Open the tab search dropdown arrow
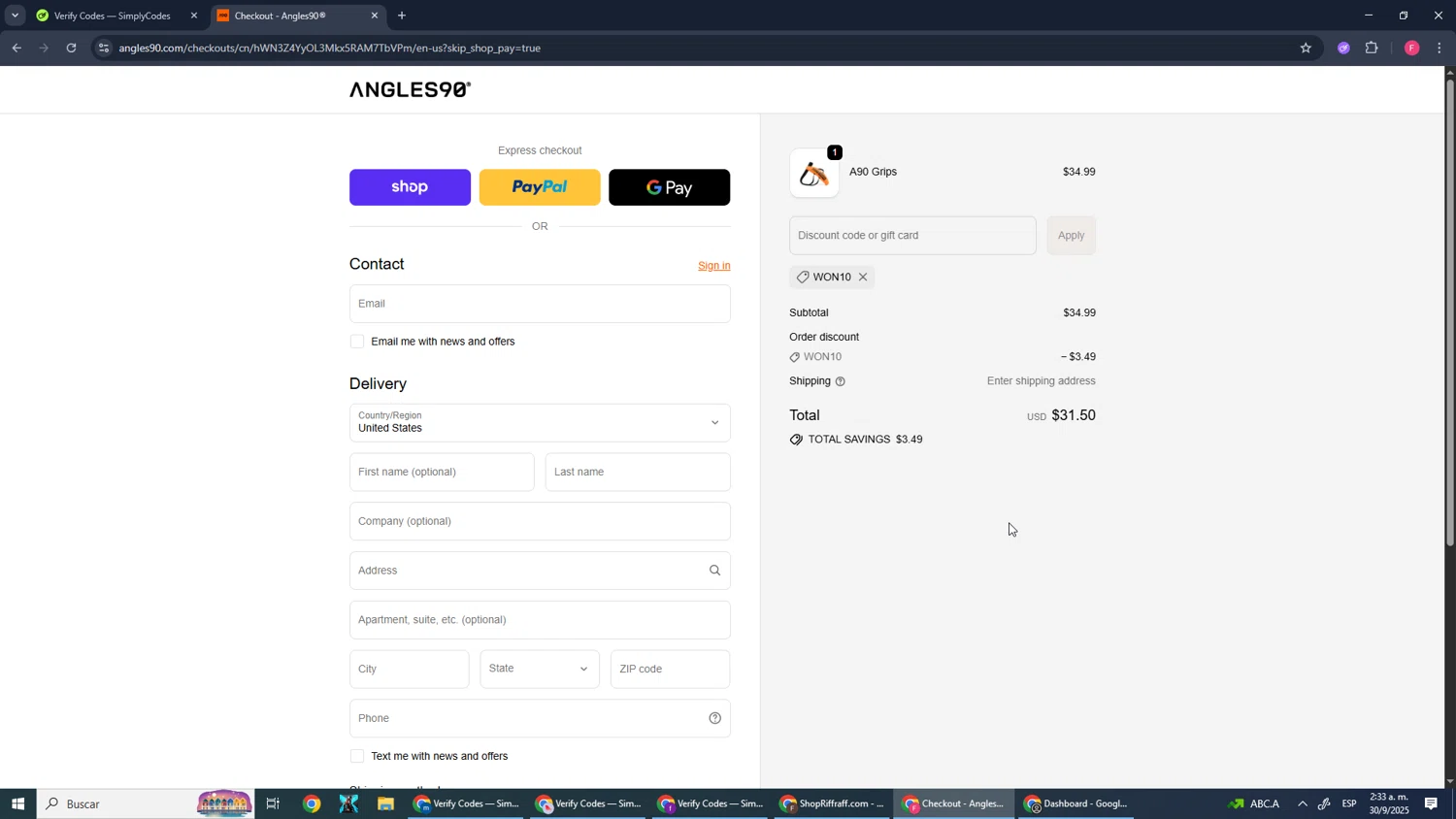The width and height of the screenshot is (1456, 819). [x=15, y=16]
